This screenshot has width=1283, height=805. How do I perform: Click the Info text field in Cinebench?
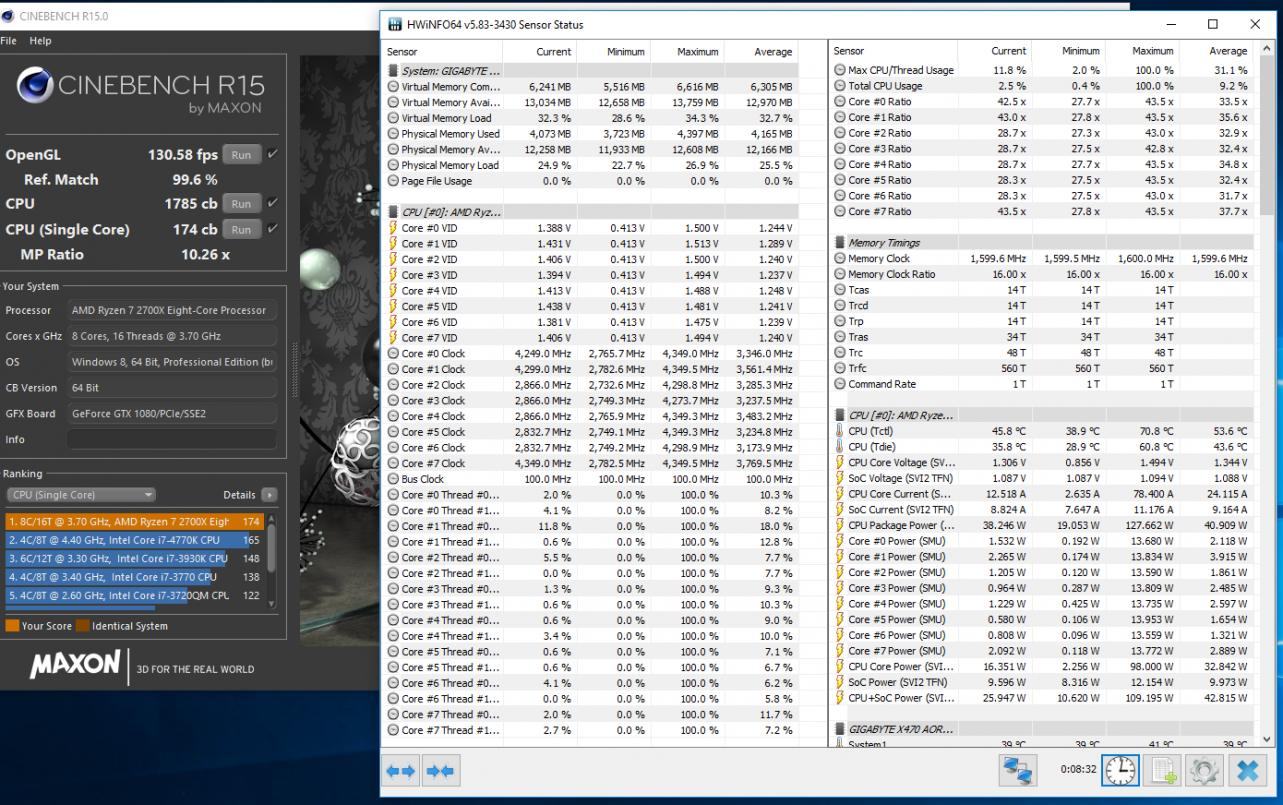tap(174, 439)
